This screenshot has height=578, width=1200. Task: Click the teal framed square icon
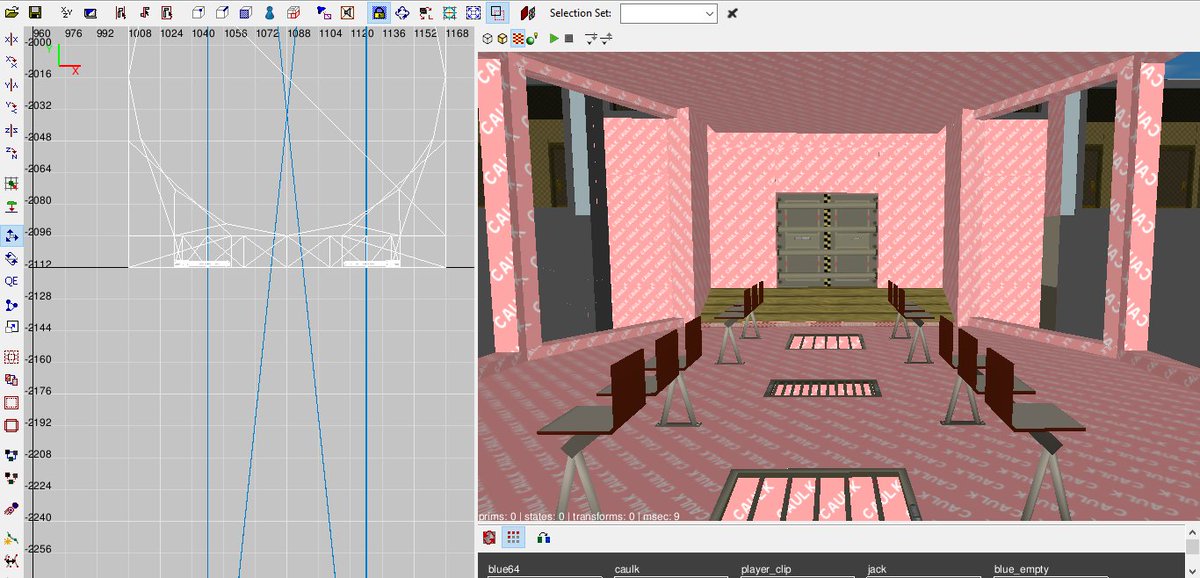click(x=450, y=13)
